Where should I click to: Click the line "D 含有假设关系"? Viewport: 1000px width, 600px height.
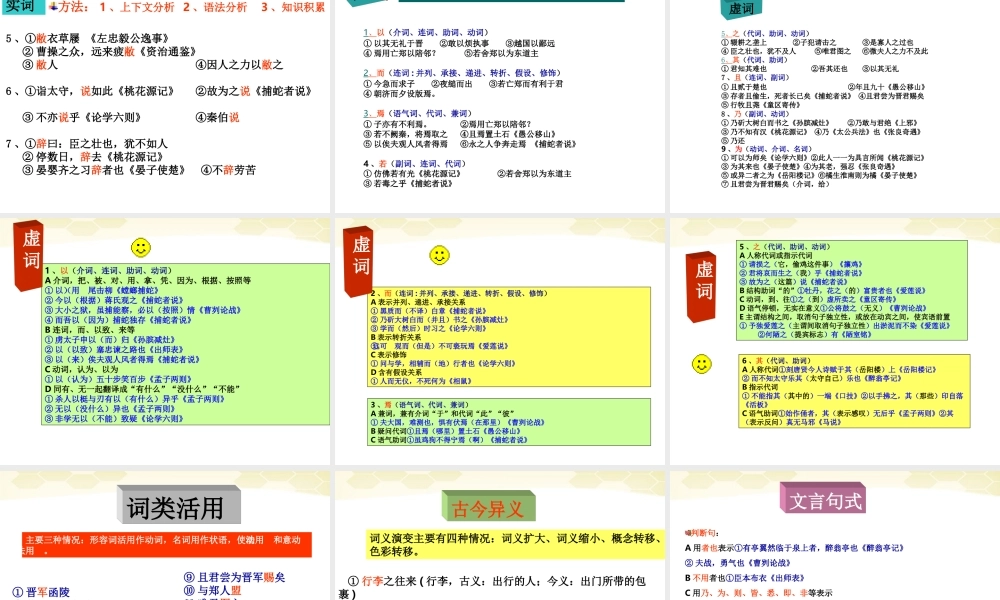tap(396, 372)
